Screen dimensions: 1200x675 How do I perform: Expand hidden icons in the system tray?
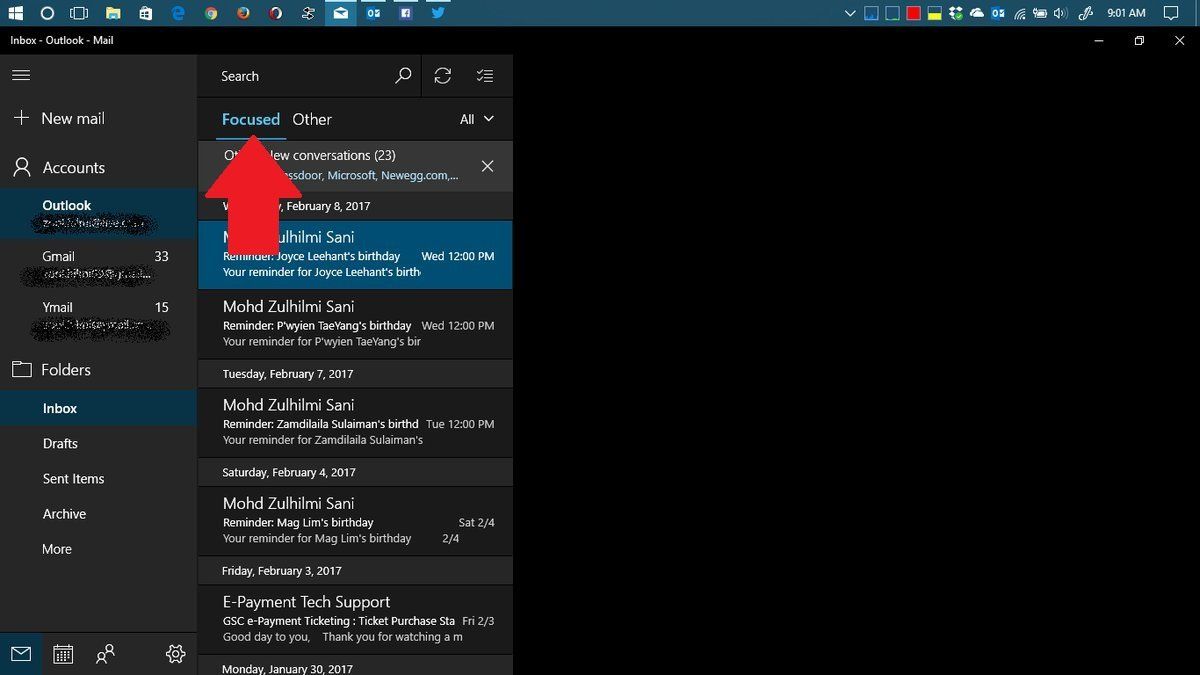tap(851, 13)
